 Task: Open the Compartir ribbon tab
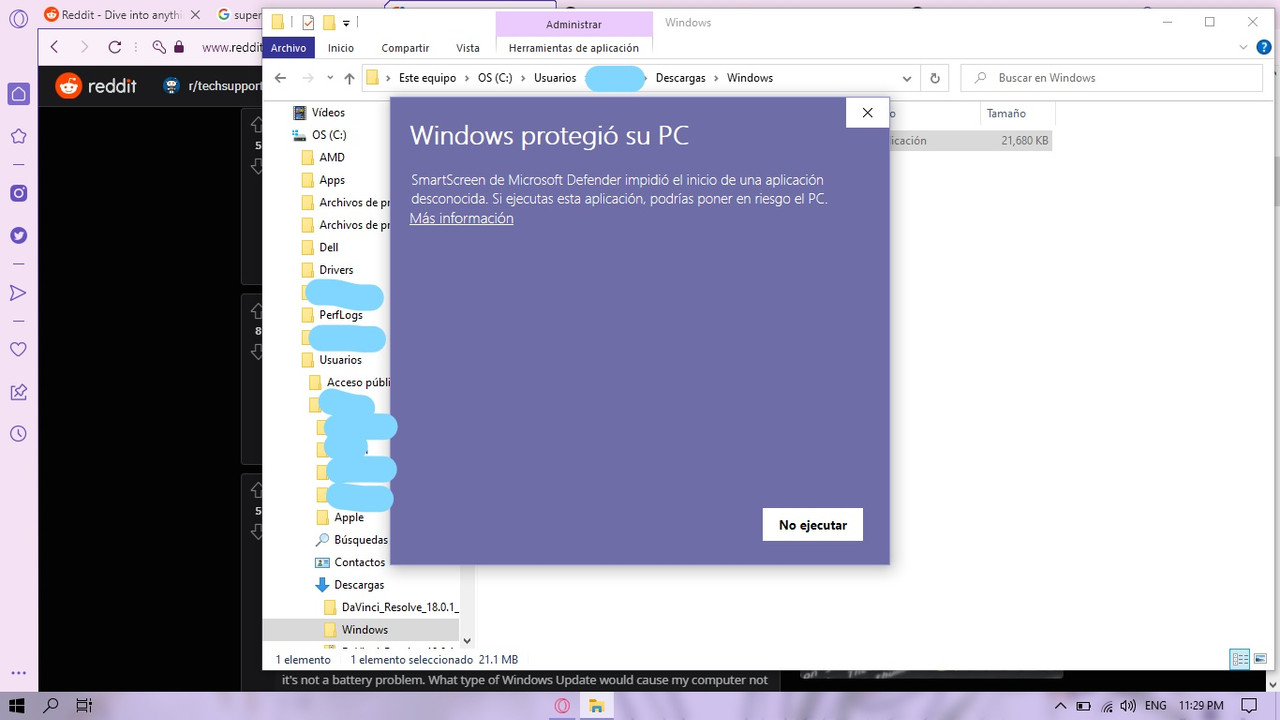[405, 48]
